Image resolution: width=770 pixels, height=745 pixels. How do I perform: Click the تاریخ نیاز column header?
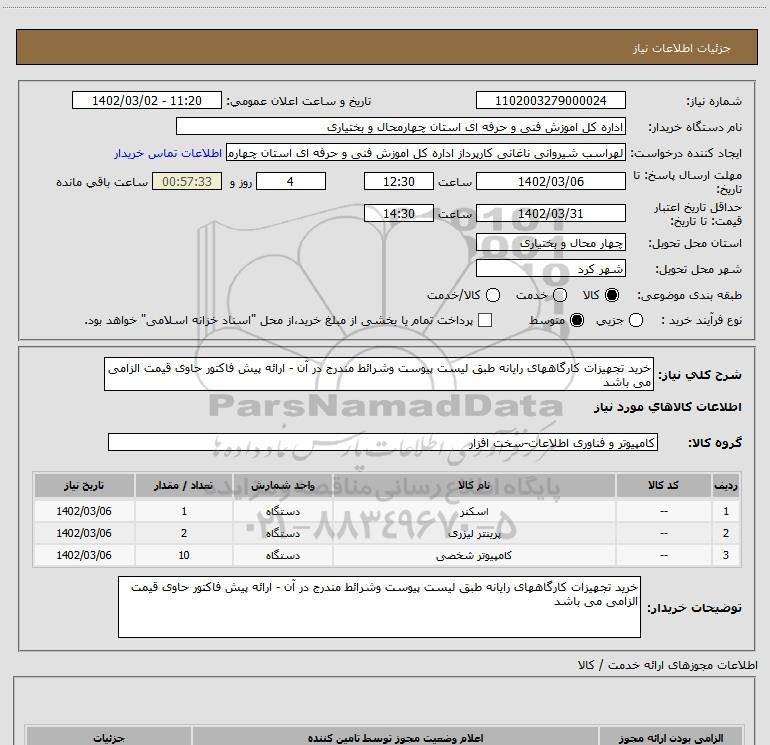point(84,485)
